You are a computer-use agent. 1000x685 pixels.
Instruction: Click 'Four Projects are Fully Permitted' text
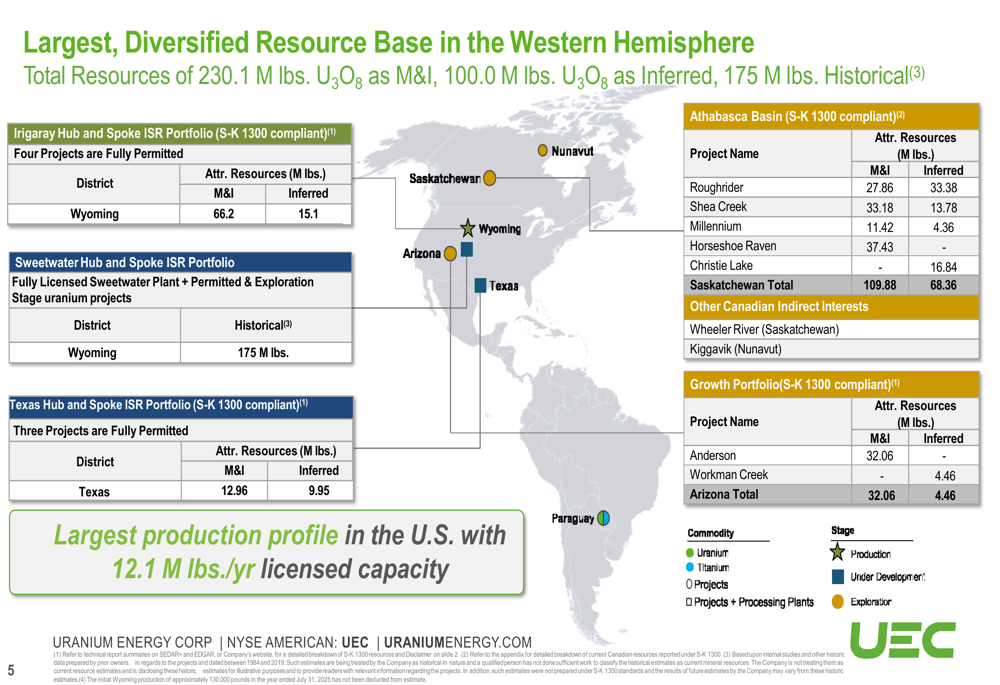[98, 154]
